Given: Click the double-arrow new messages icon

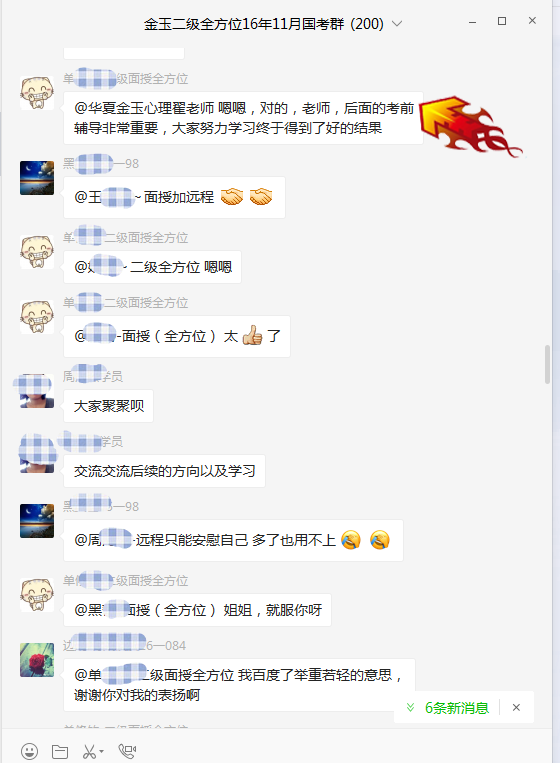Looking at the screenshot, I should tap(411, 708).
